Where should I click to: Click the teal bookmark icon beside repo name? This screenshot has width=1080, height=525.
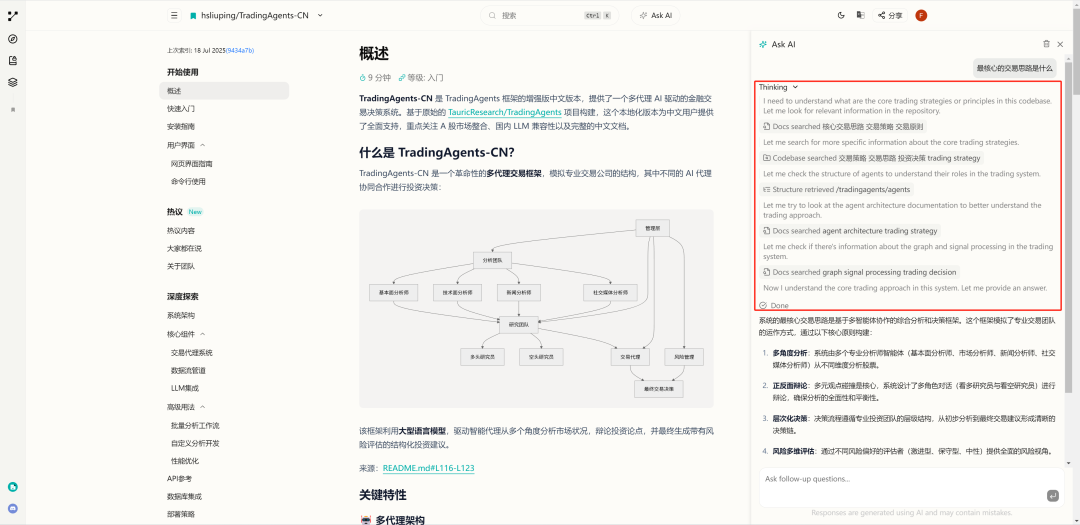(194, 15)
